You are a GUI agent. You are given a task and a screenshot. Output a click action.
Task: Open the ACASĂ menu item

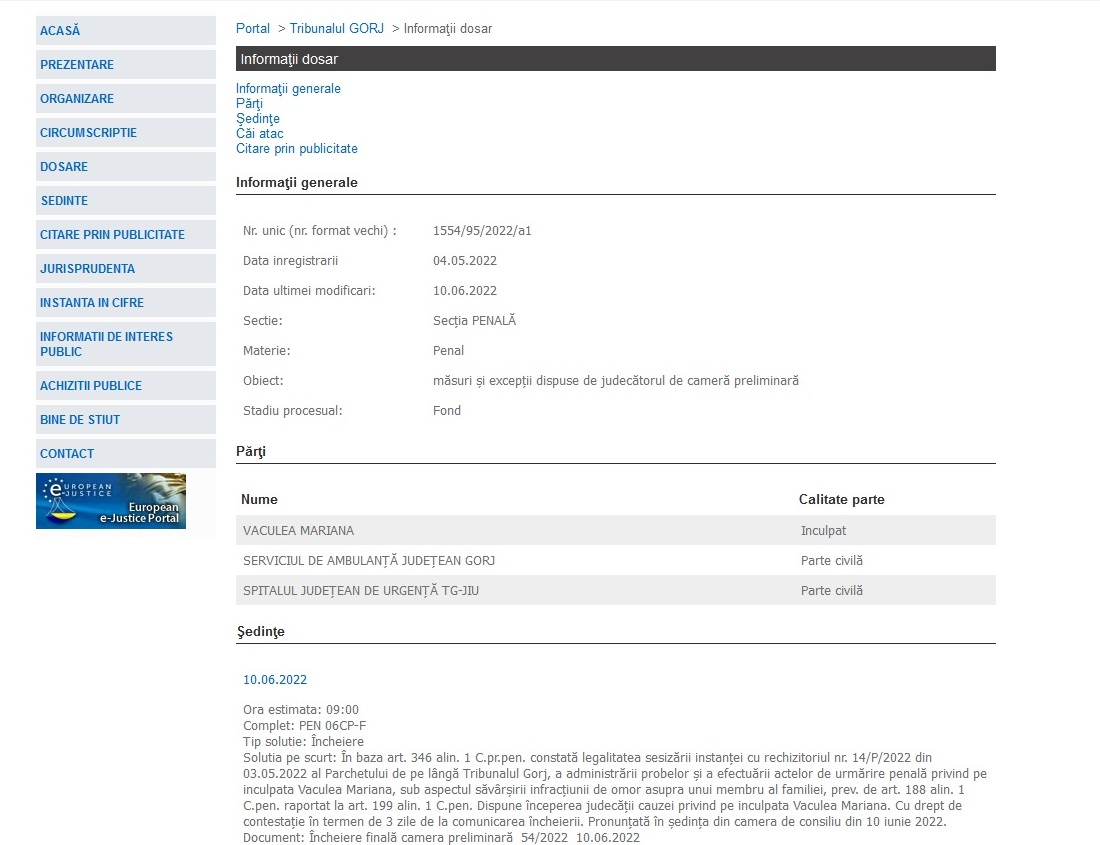pyautogui.click(x=60, y=31)
